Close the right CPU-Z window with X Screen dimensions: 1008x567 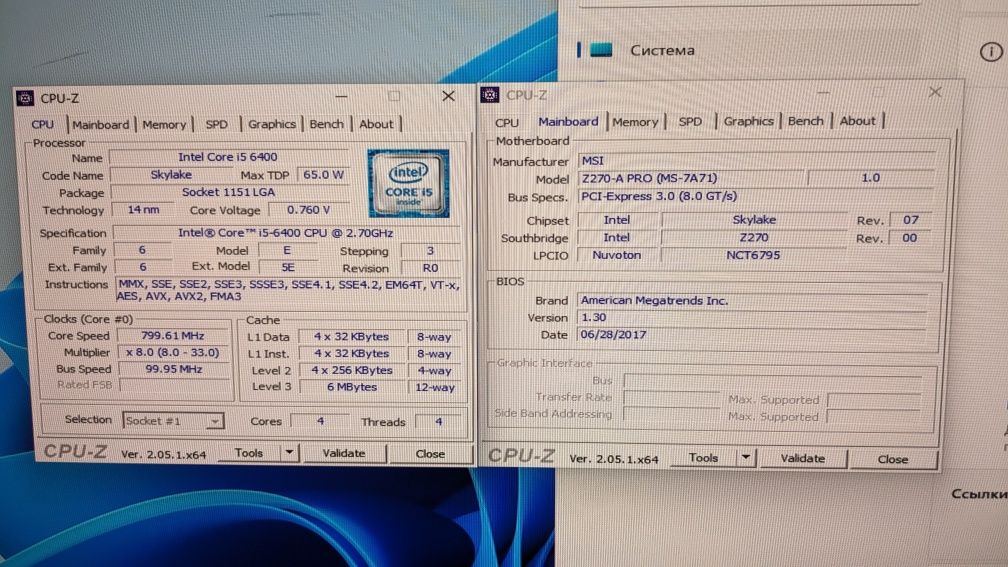click(x=935, y=93)
